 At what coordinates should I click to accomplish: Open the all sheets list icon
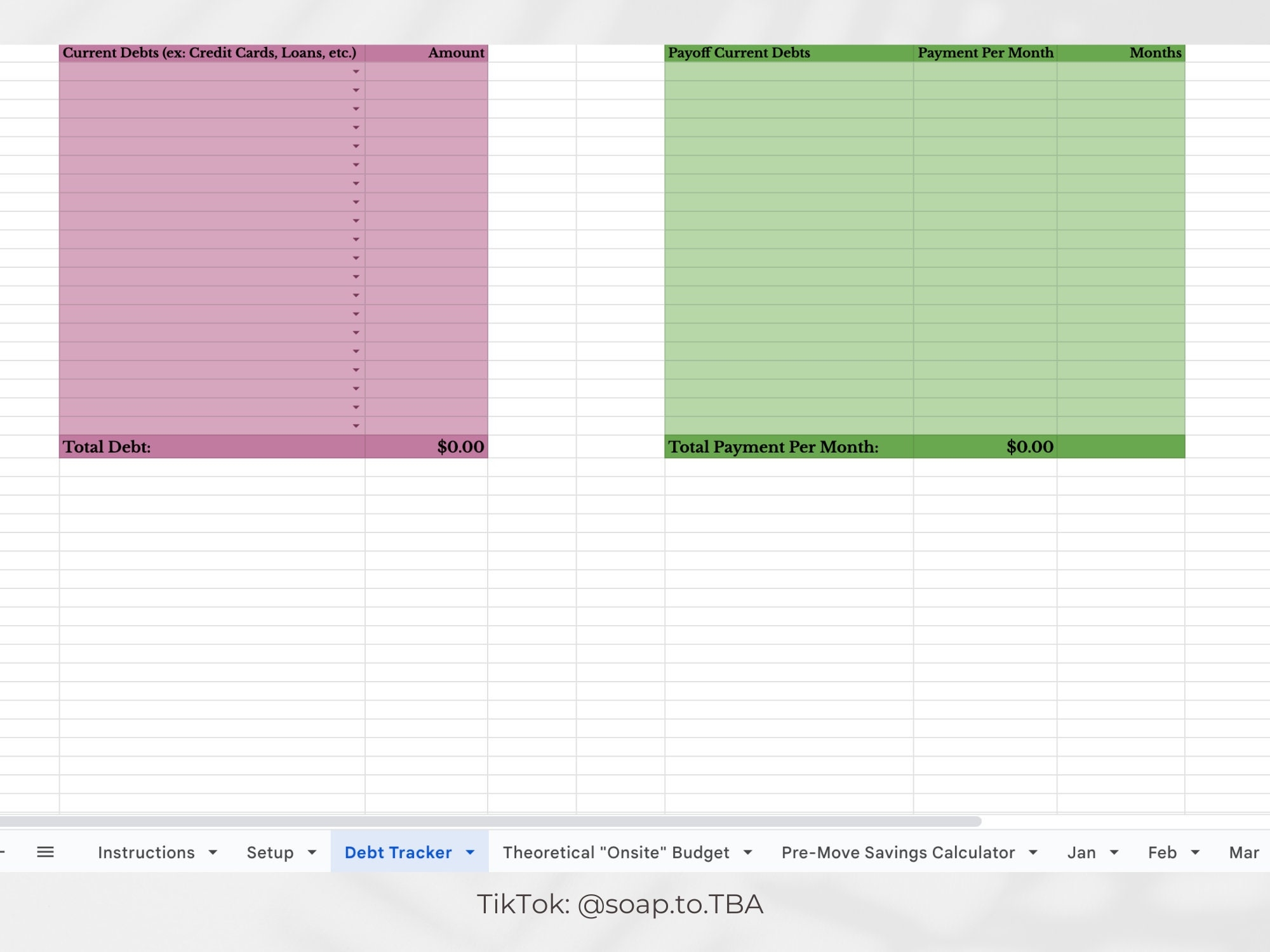click(45, 852)
